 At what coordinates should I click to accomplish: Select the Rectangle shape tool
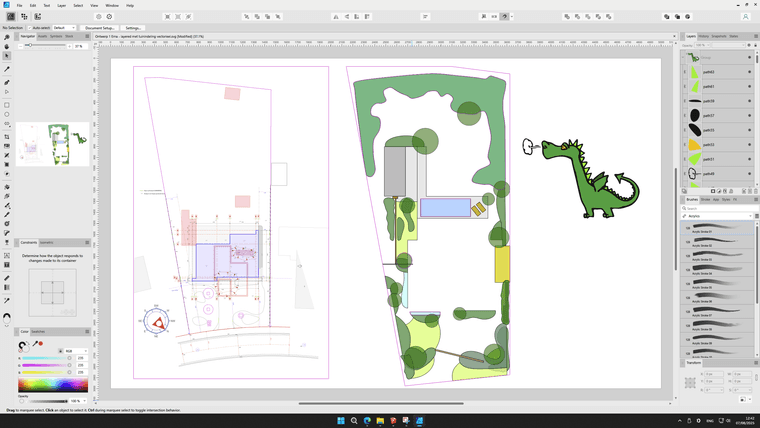[x=7, y=105]
